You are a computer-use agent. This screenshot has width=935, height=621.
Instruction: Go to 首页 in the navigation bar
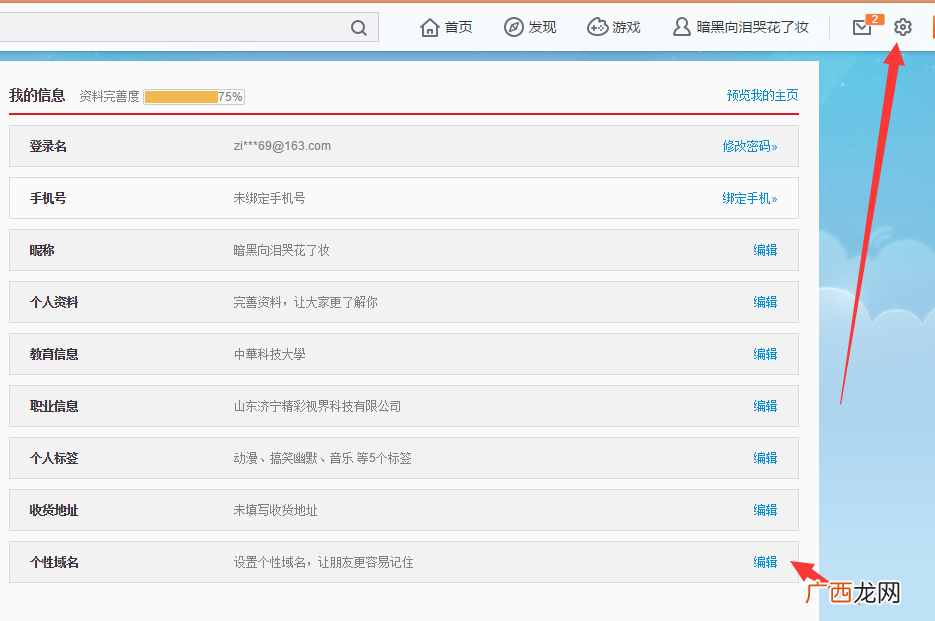[x=458, y=27]
